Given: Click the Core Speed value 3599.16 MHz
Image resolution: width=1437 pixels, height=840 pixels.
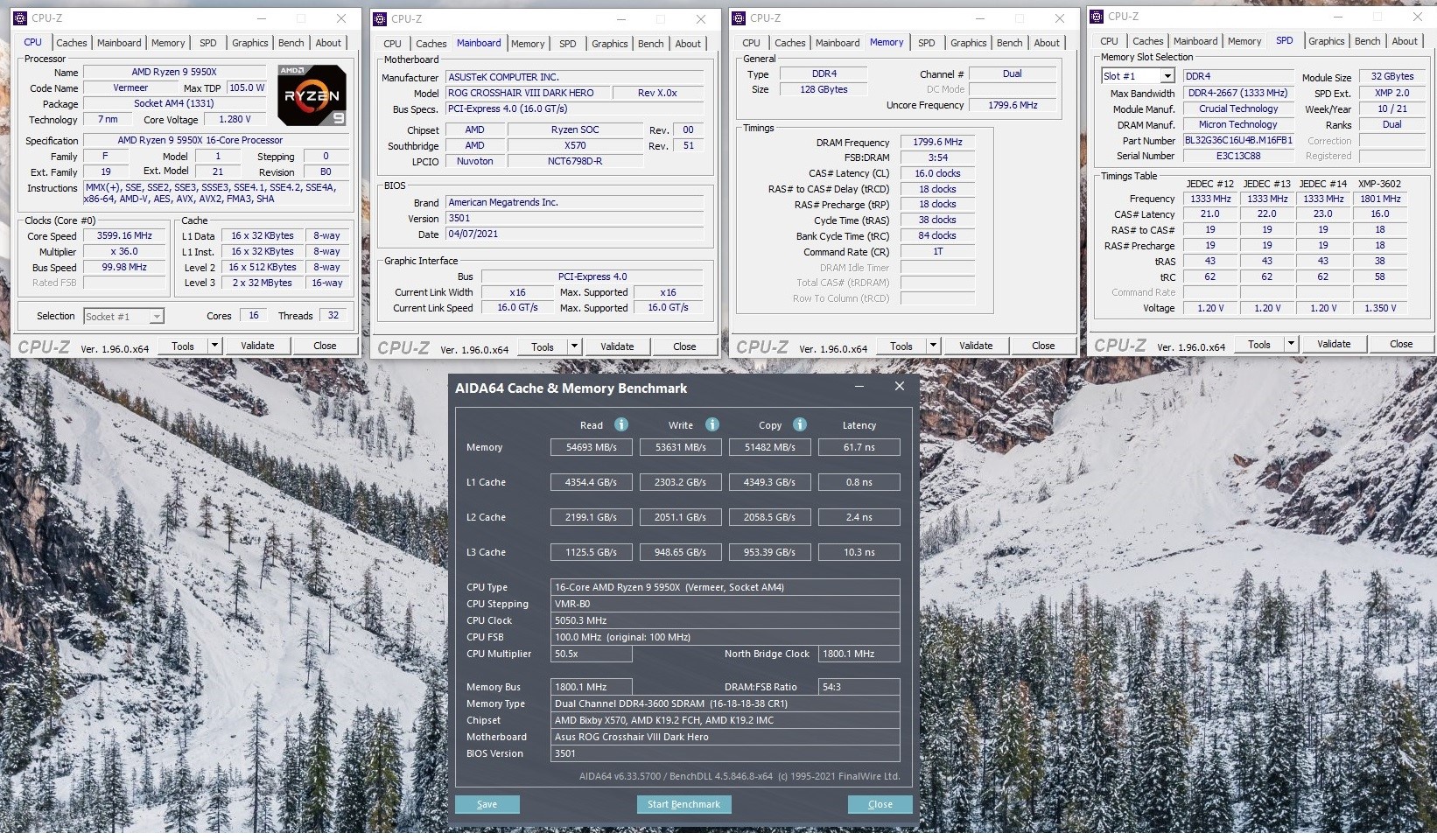Looking at the screenshot, I should click(x=124, y=236).
